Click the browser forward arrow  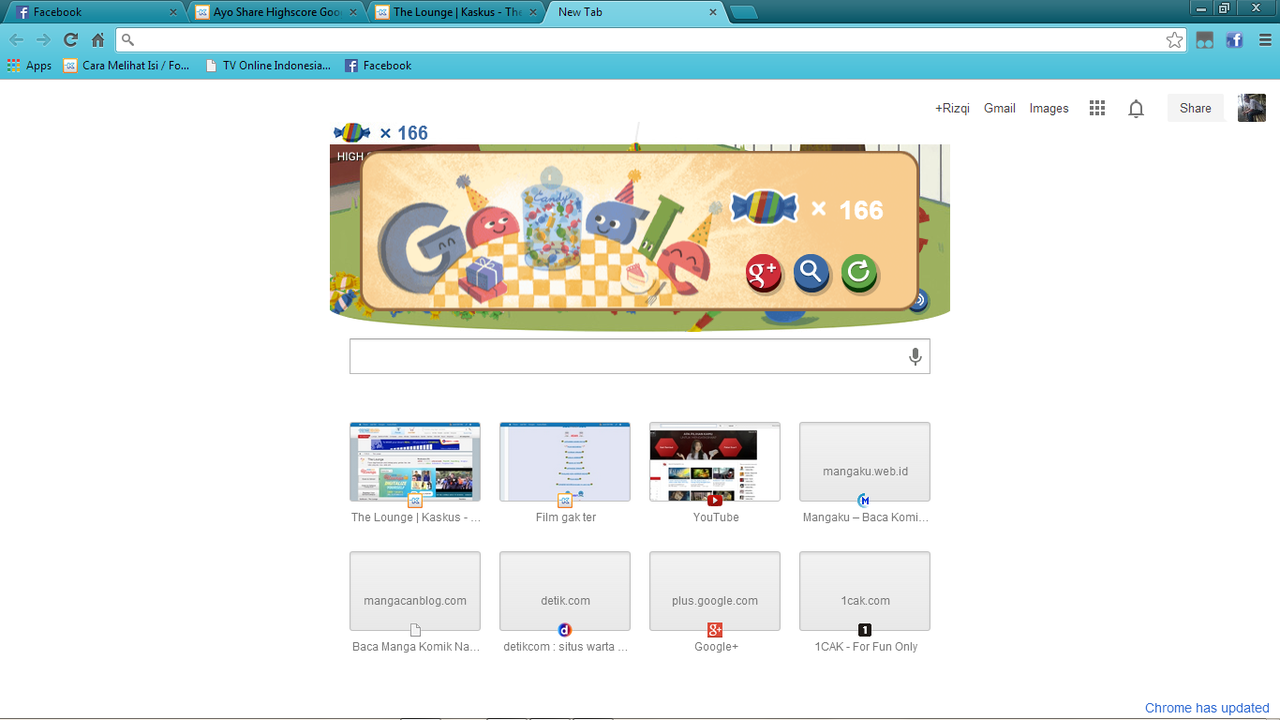click(43, 40)
